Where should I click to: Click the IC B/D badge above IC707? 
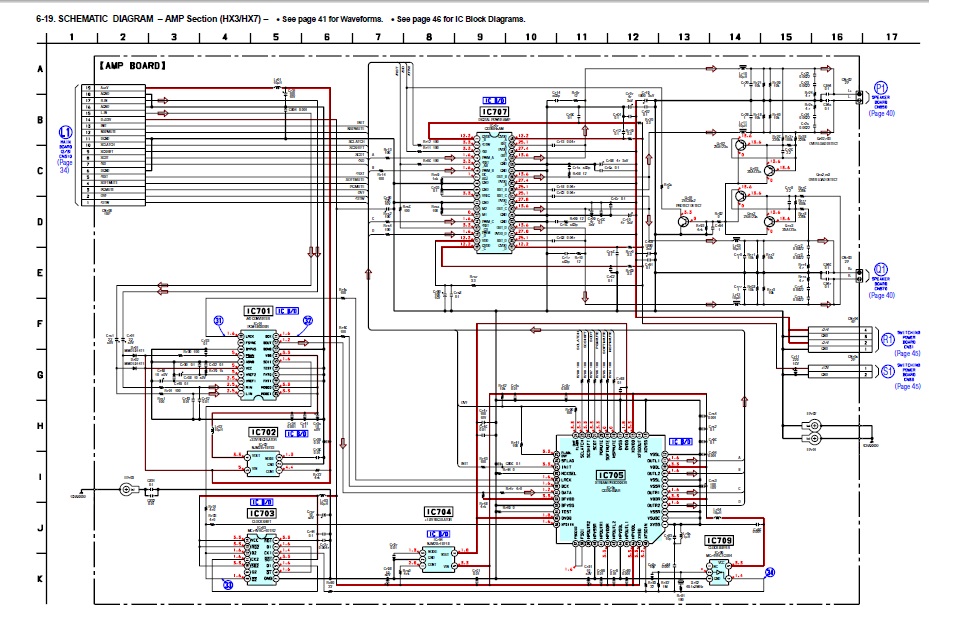tap(495, 101)
